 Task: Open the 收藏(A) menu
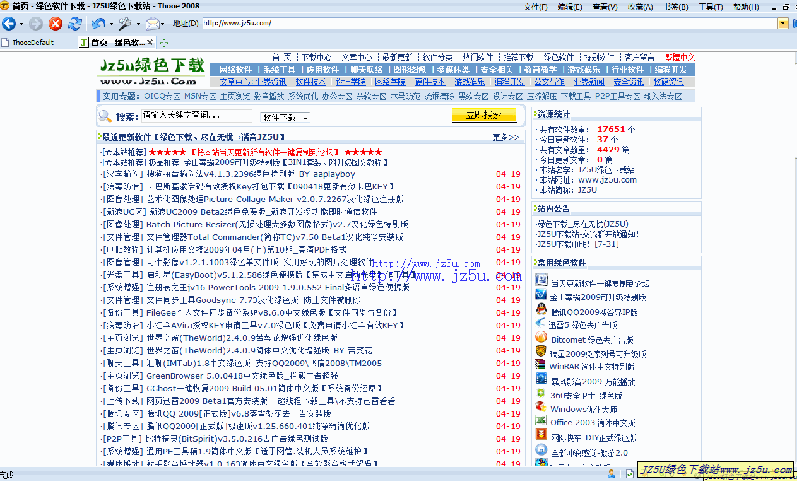click(640, 7)
